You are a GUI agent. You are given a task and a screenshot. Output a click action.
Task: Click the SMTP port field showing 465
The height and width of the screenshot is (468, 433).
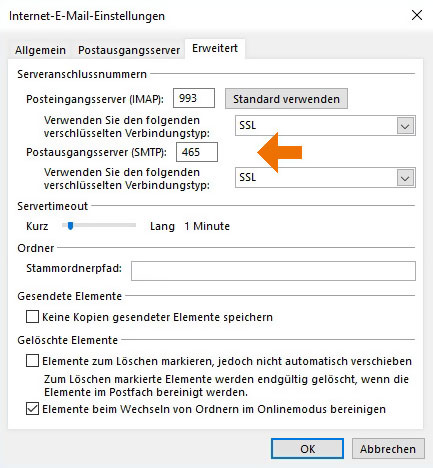197,152
